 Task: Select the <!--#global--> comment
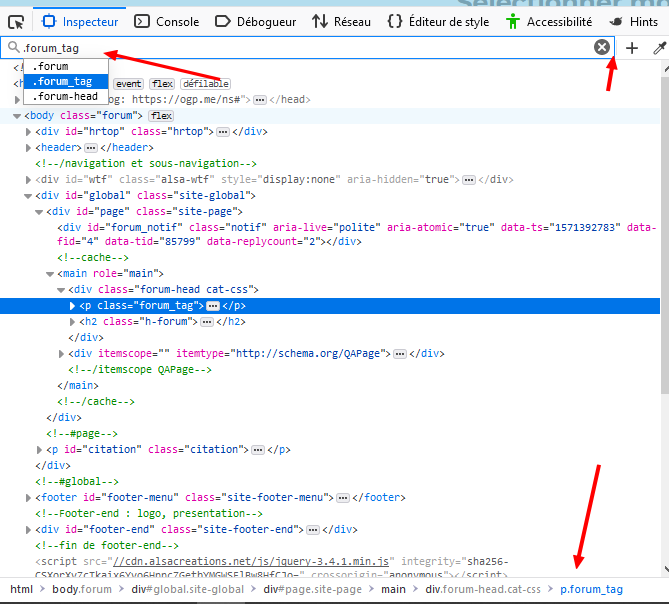tap(77, 482)
